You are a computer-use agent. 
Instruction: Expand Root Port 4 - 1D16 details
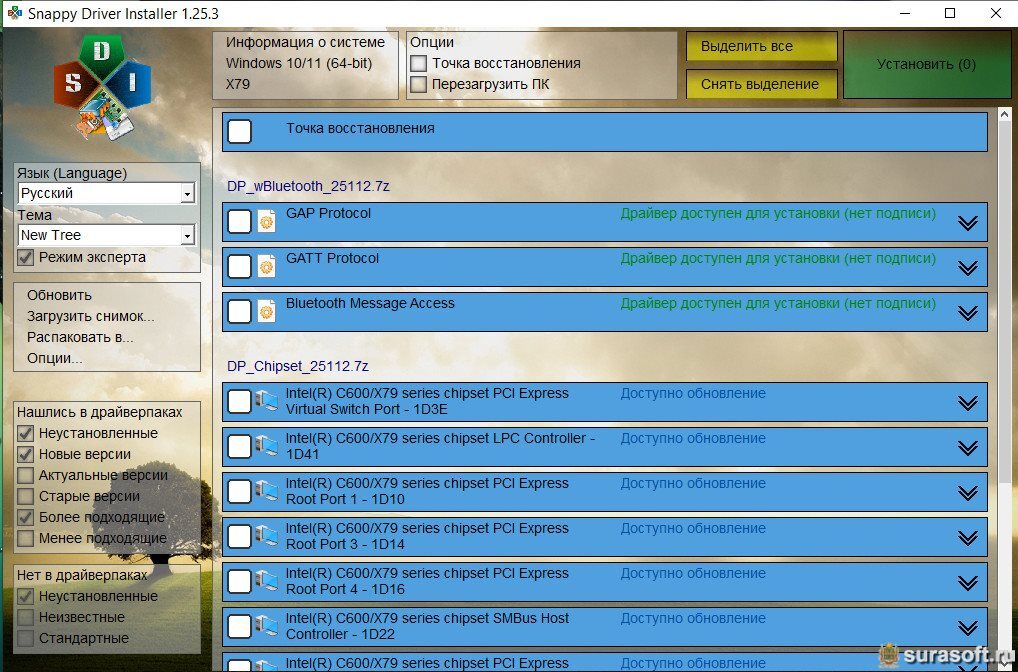click(967, 584)
